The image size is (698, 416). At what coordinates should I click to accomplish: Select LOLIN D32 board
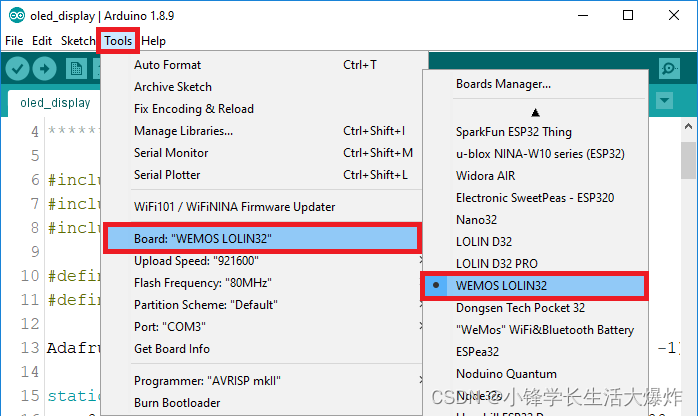coord(535,242)
